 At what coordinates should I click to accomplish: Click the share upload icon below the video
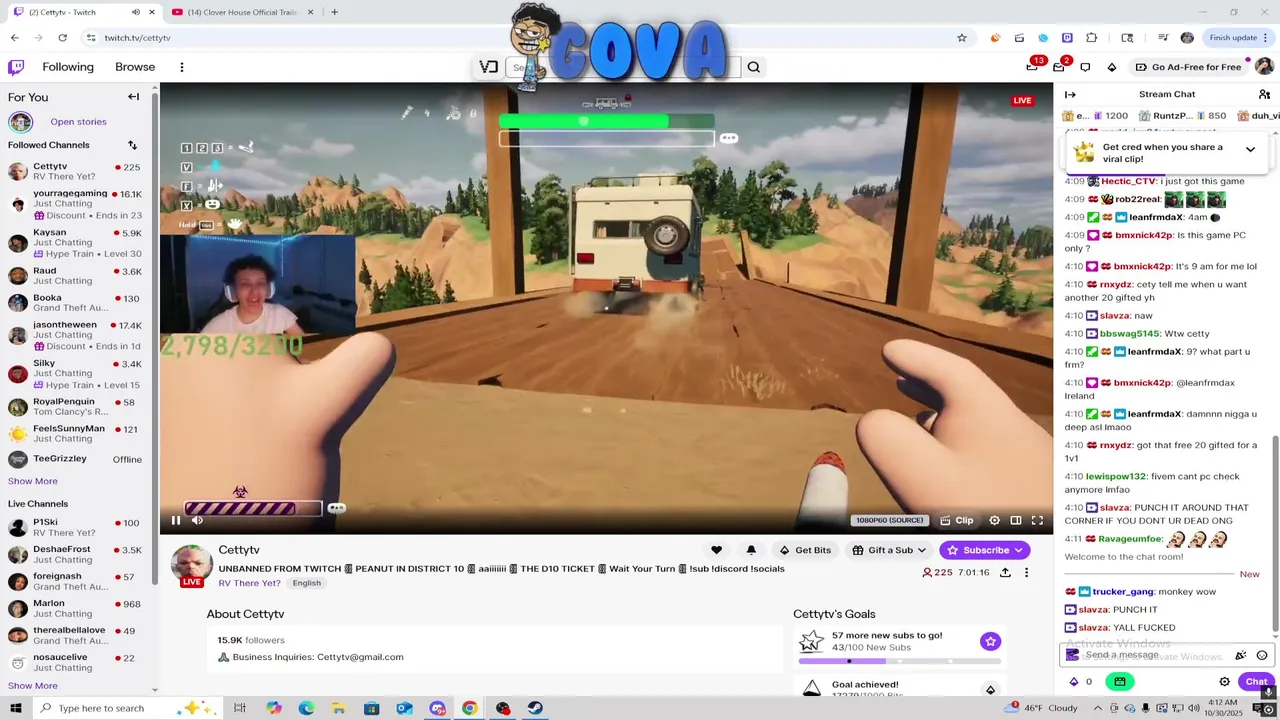[x=1005, y=573]
